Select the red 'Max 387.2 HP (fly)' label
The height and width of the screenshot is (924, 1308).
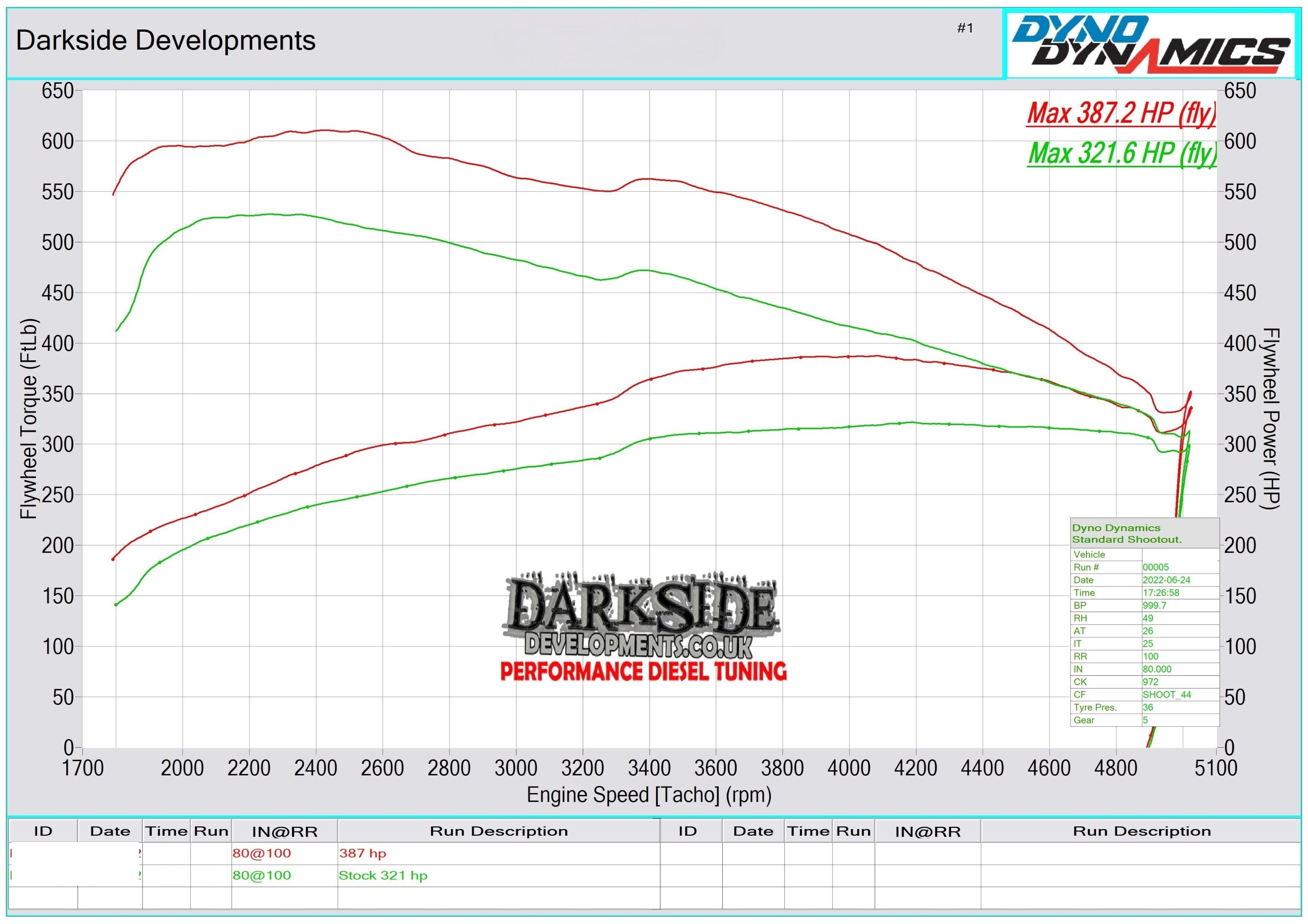point(1122,113)
